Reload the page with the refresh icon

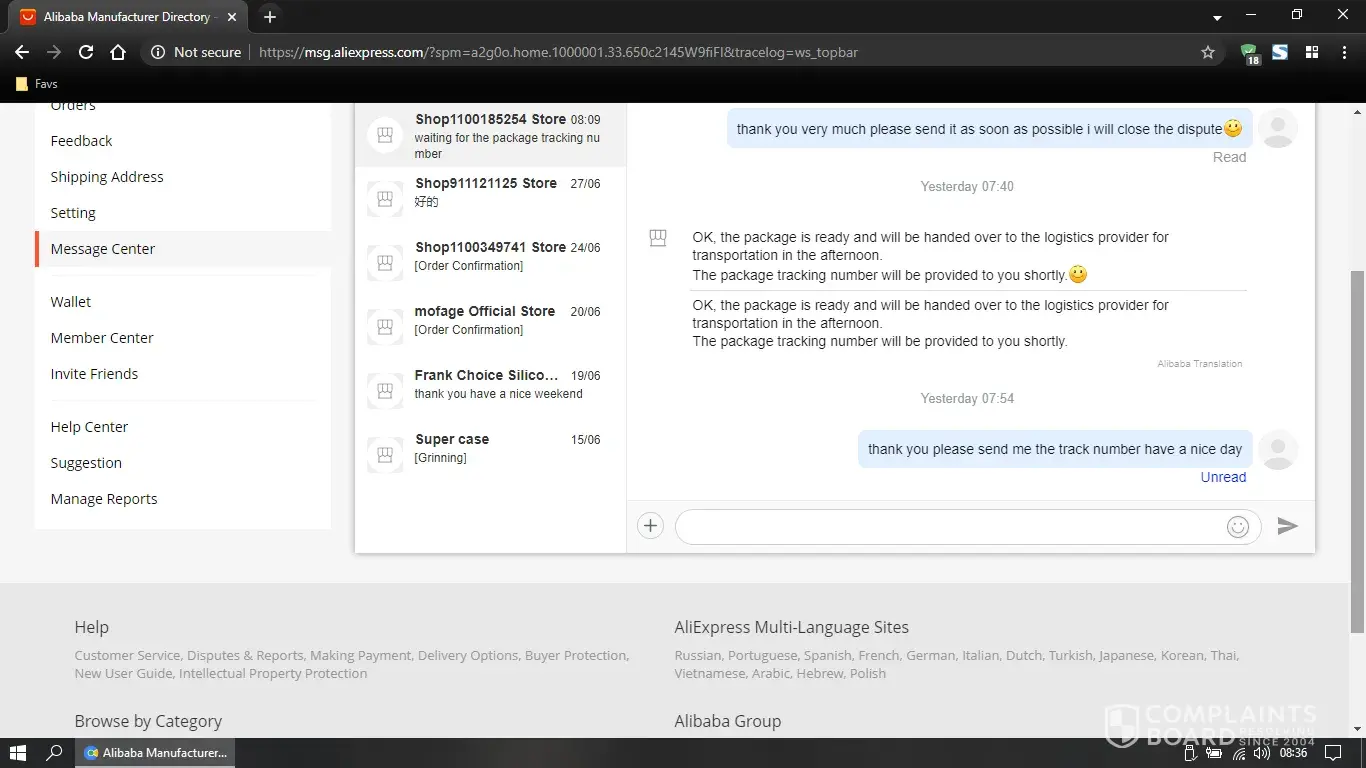pyautogui.click(x=86, y=52)
